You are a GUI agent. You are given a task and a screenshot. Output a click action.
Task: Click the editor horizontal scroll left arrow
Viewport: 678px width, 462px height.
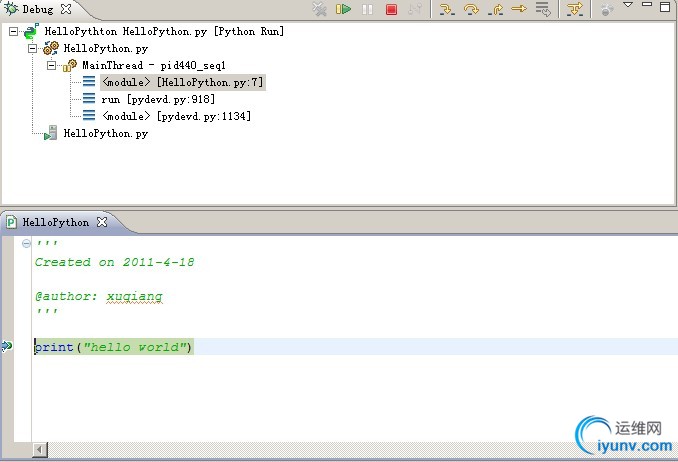click(40, 450)
